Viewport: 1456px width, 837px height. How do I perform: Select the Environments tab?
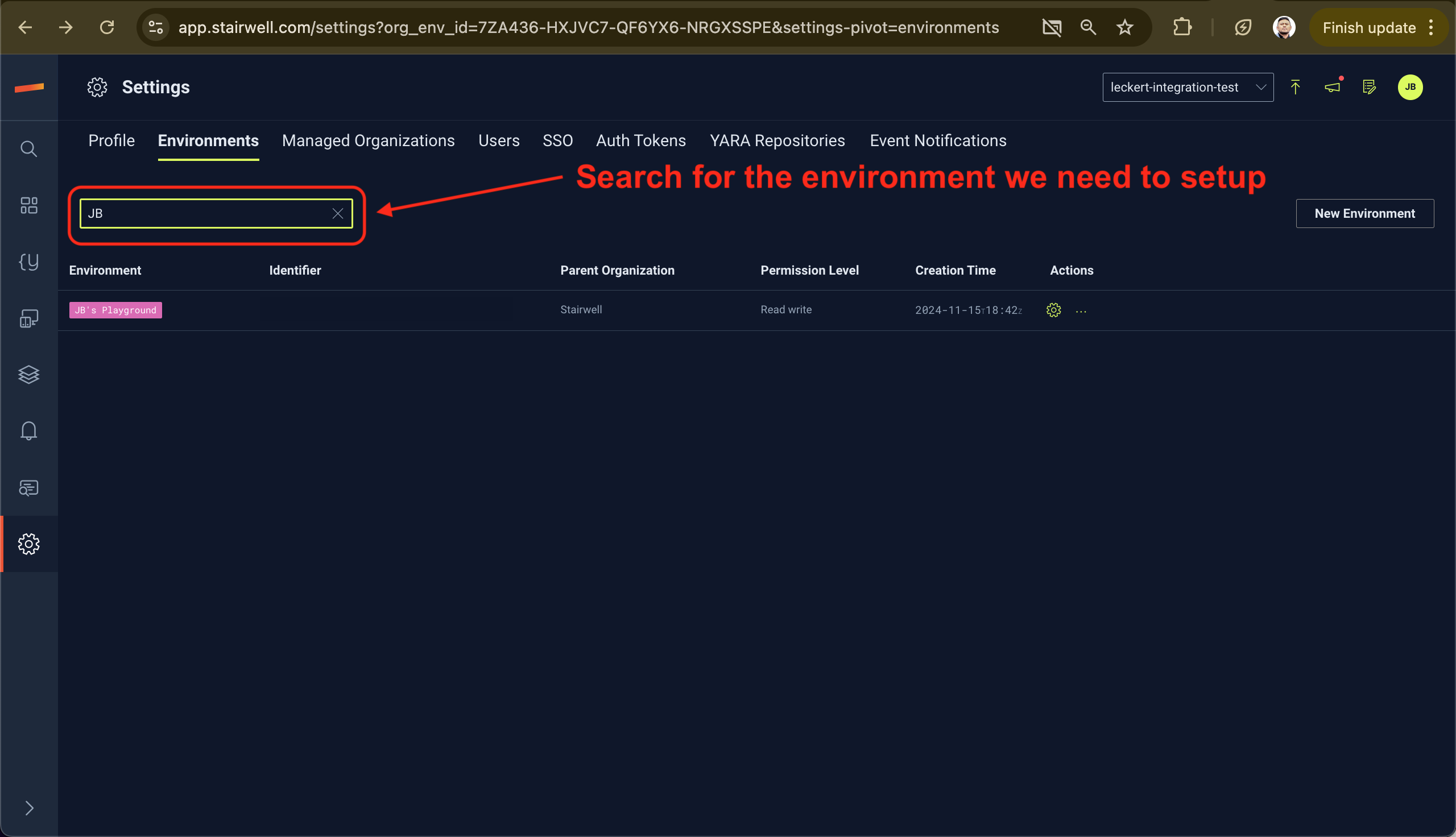(x=208, y=141)
